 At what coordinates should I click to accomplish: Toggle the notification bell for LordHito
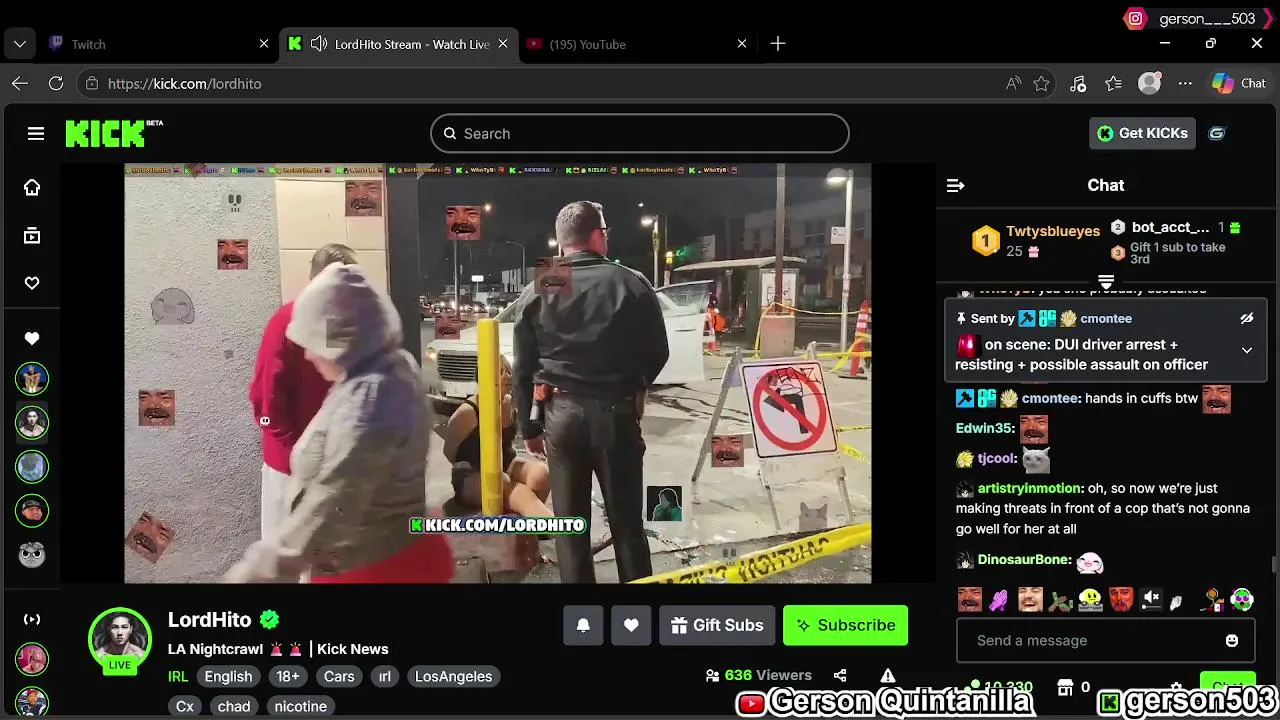pos(583,625)
